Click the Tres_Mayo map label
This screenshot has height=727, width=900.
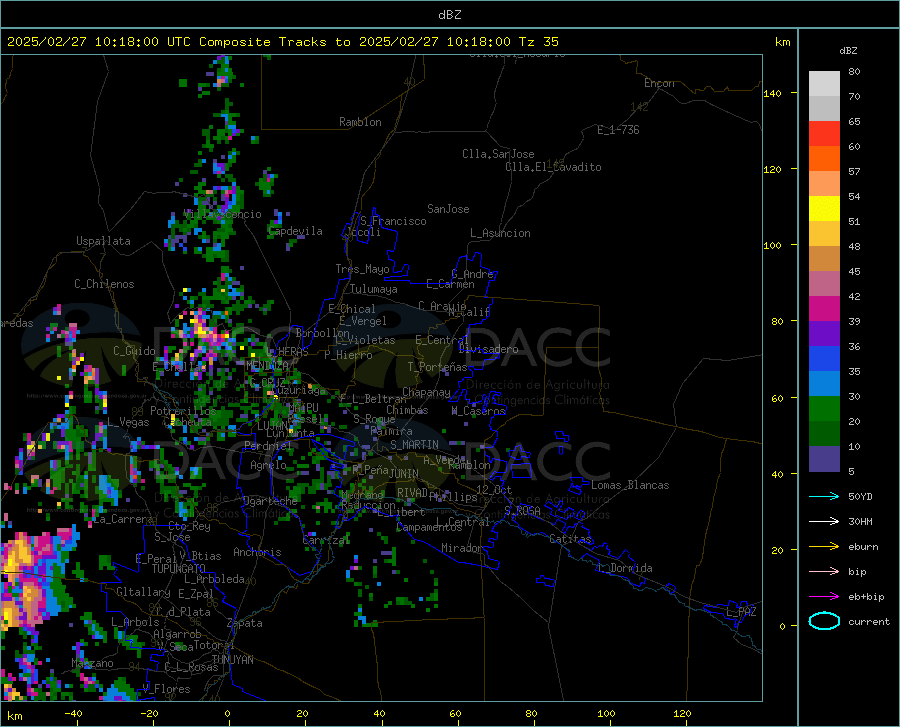(362, 269)
